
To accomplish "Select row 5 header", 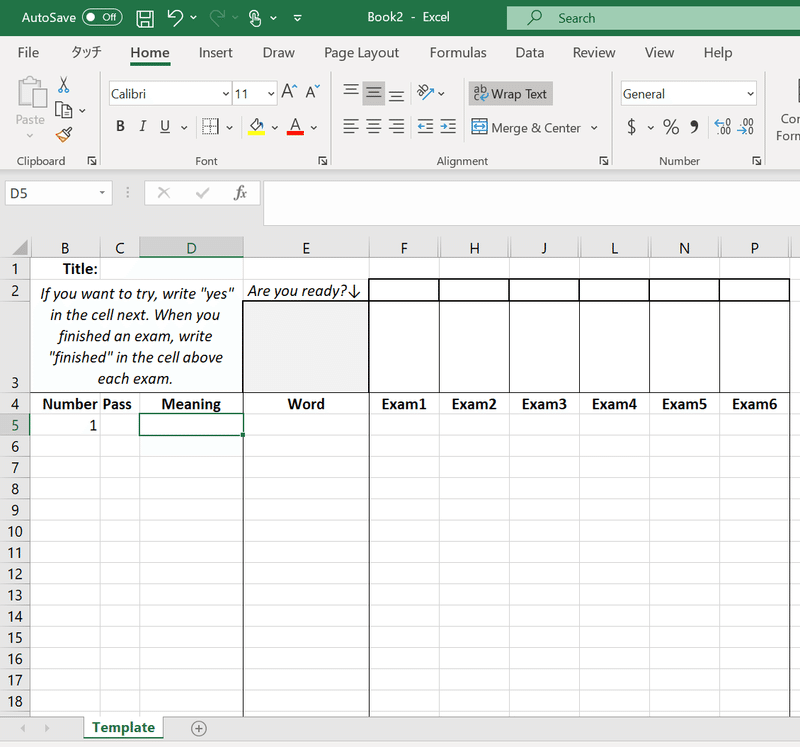I will (x=15, y=425).
